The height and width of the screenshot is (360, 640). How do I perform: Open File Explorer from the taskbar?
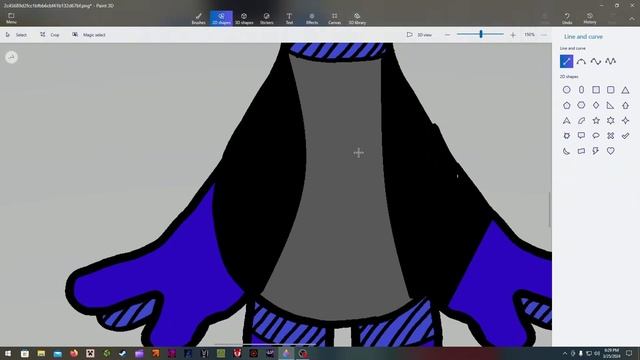(41, 353)
